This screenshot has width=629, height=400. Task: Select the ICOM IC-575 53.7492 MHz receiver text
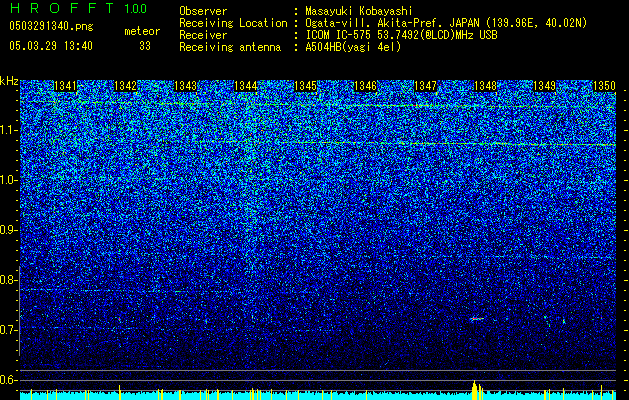[x=401, y=35]
